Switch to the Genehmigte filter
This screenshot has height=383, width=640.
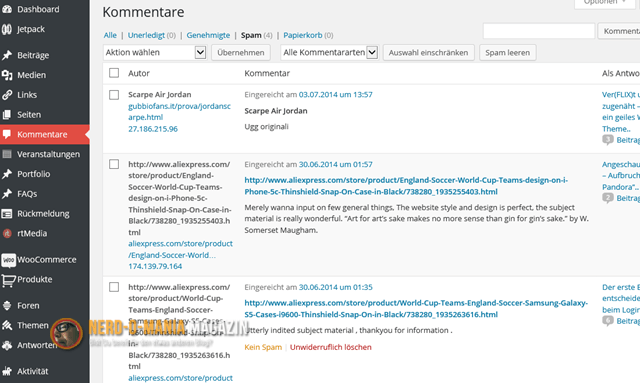pyautogui.click(x=208, y=35)
